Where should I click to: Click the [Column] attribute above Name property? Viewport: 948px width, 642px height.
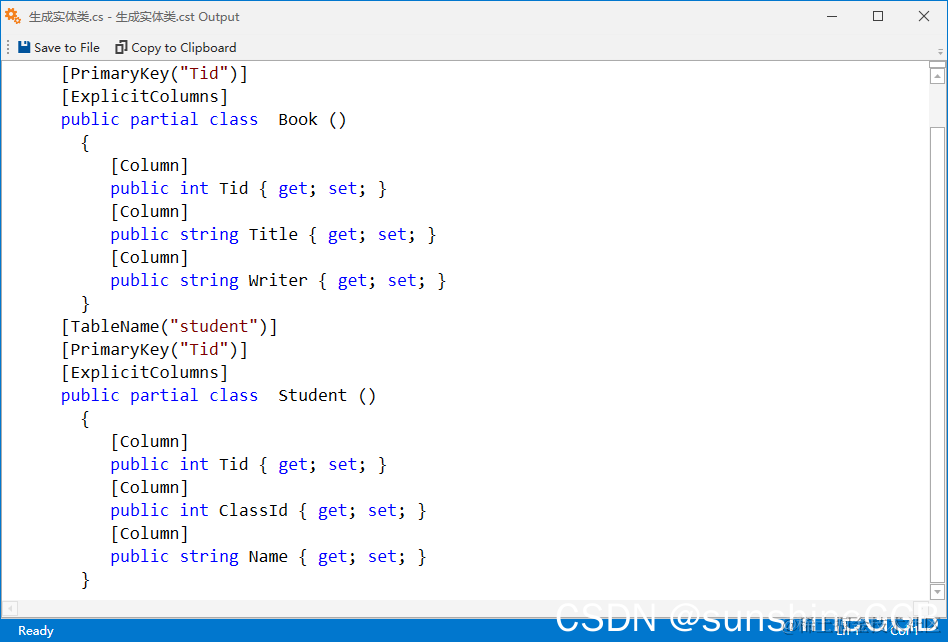[x=149, y=534]
